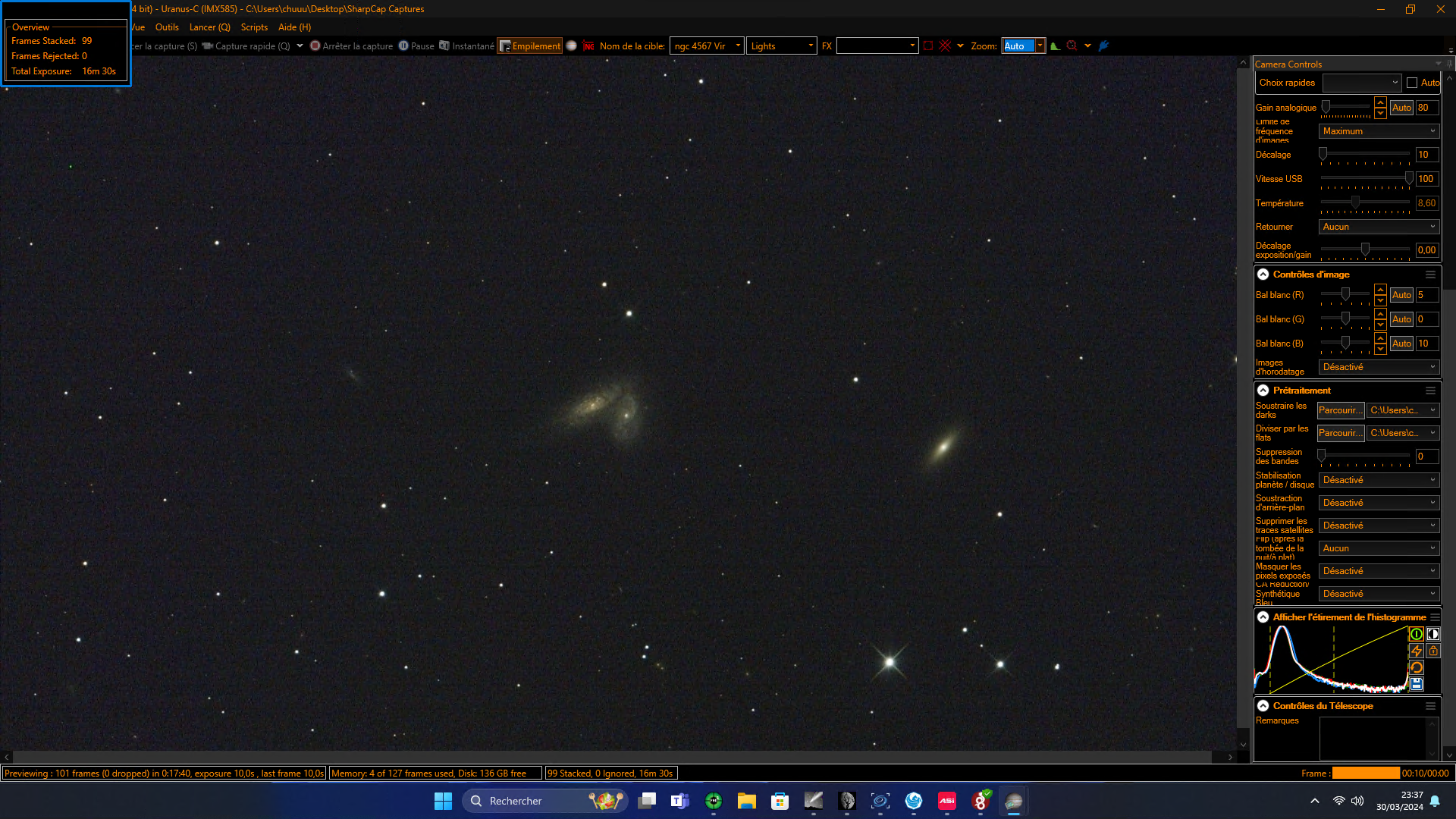
Task: Decrease Bal blanc (B) with down stepper arrow
Action: 1380,349
